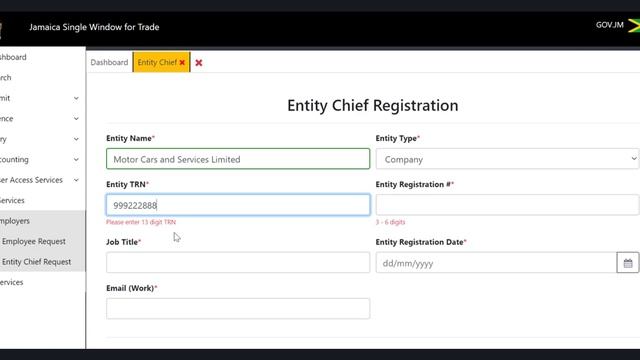Open the calendar date picker icon
Viewport: 640px width, 360px height.
pos(628,263)
